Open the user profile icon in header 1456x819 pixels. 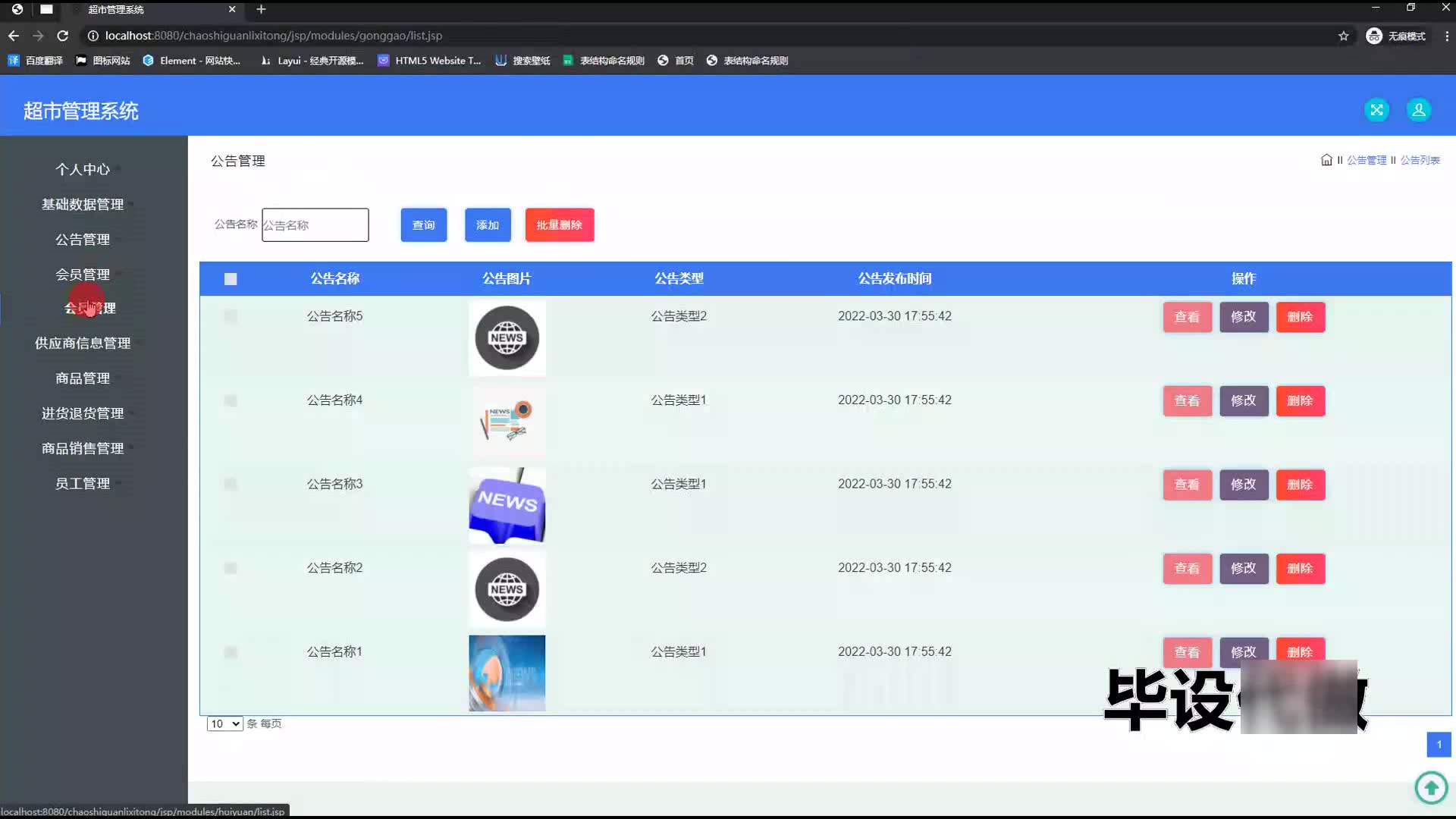pos(1418,110)
